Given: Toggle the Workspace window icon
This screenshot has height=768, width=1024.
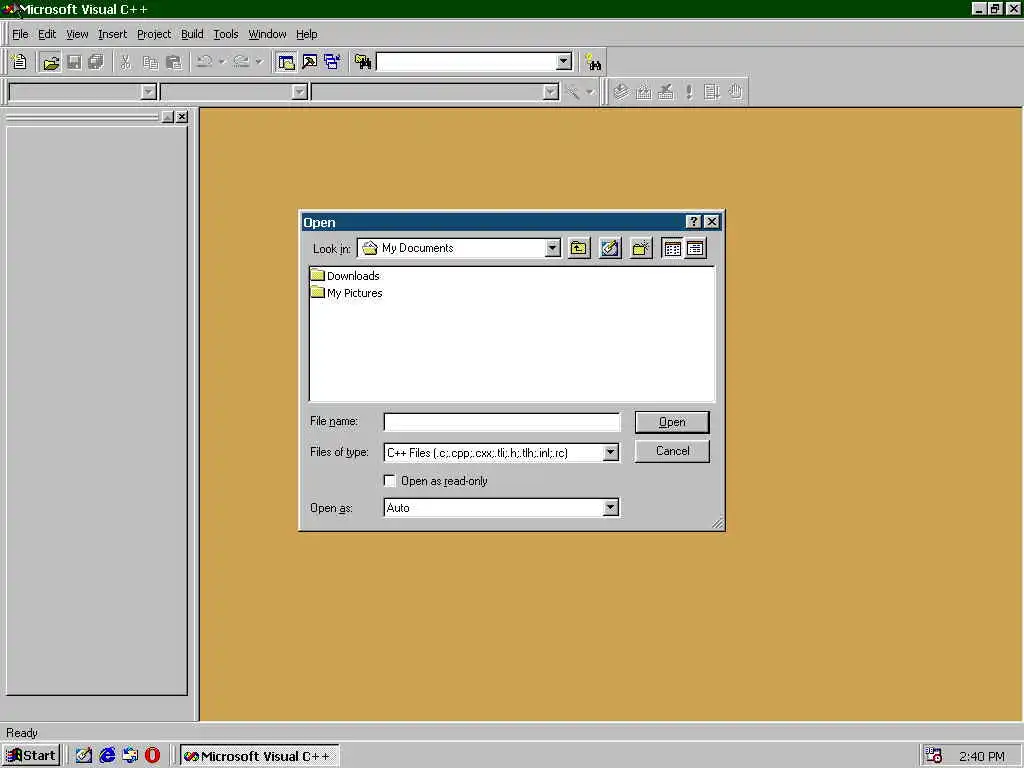Looking at the screenshot, I should point(286,62).
